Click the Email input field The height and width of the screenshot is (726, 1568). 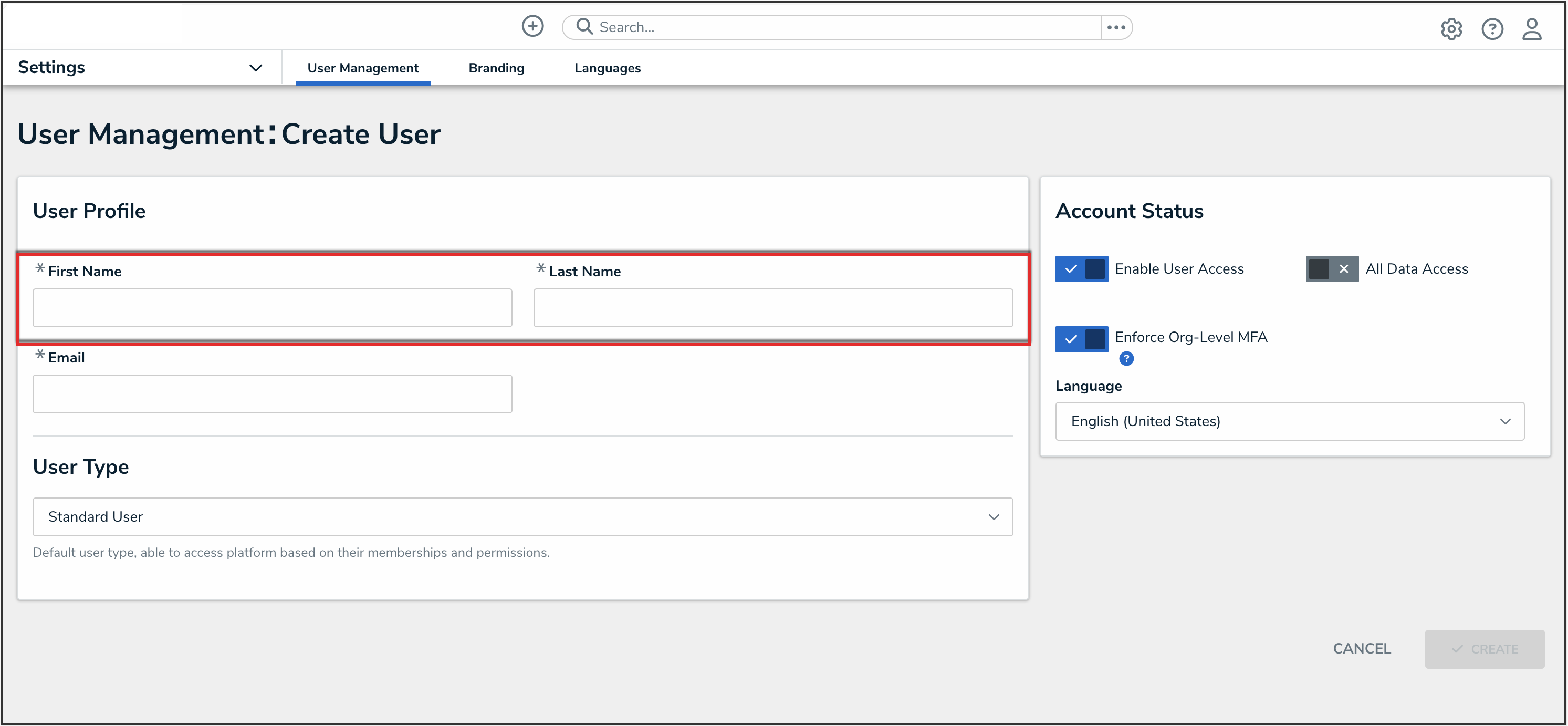pos(272,393)
